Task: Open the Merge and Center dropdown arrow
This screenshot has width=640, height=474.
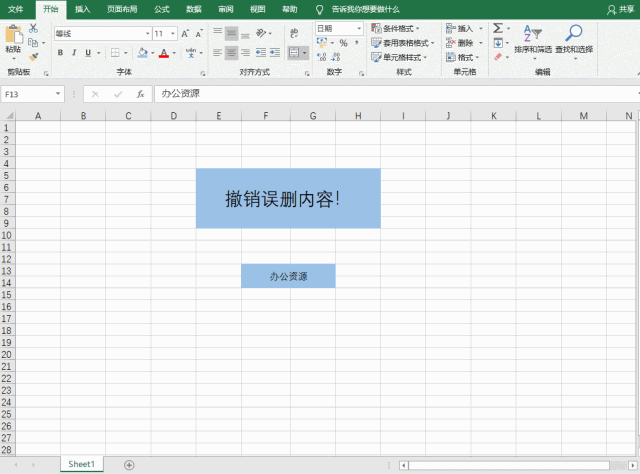Action: pyautogui.click(x=304, y=53)
